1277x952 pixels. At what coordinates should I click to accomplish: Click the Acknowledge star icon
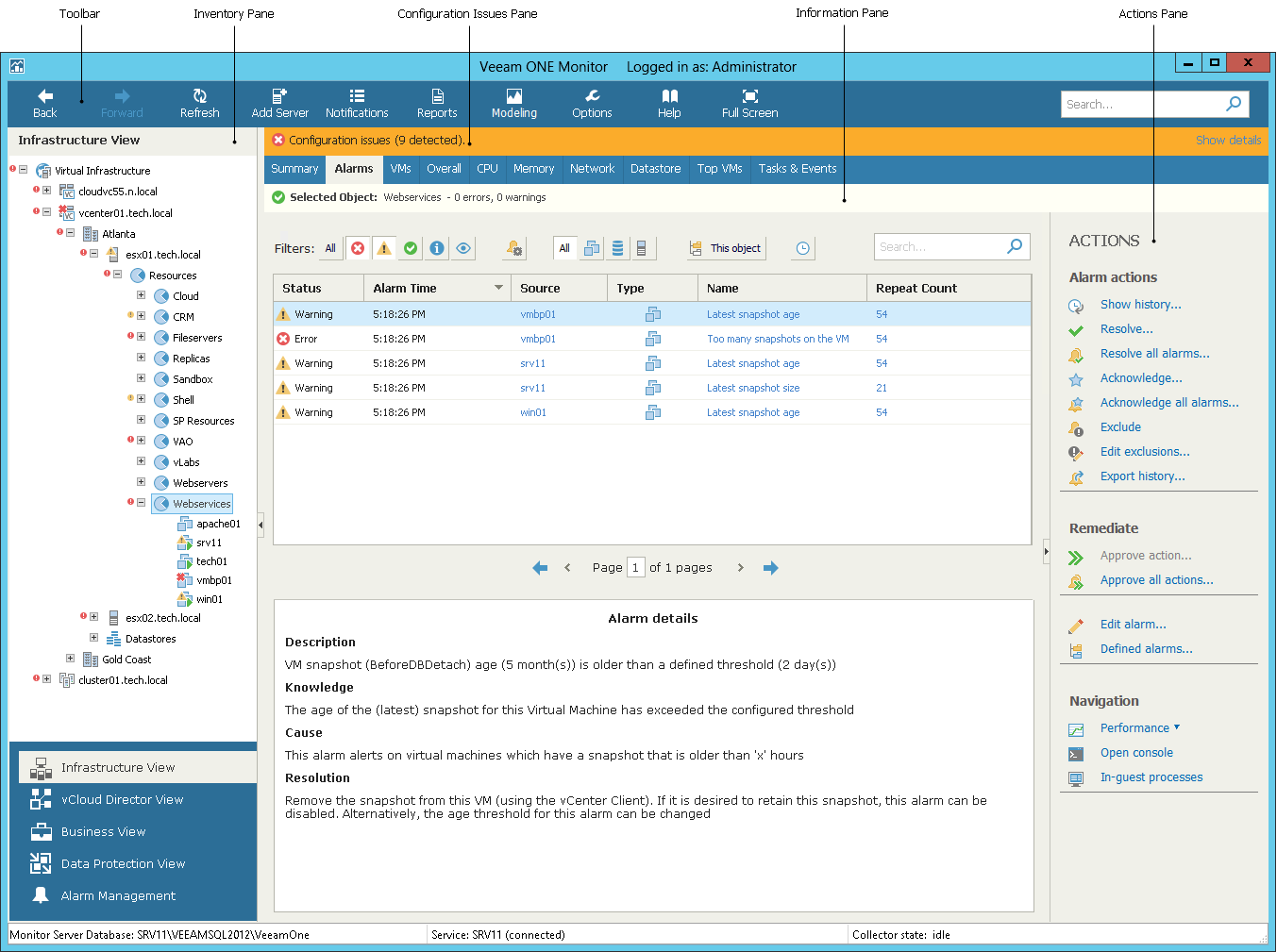(x=1076, y=379)
